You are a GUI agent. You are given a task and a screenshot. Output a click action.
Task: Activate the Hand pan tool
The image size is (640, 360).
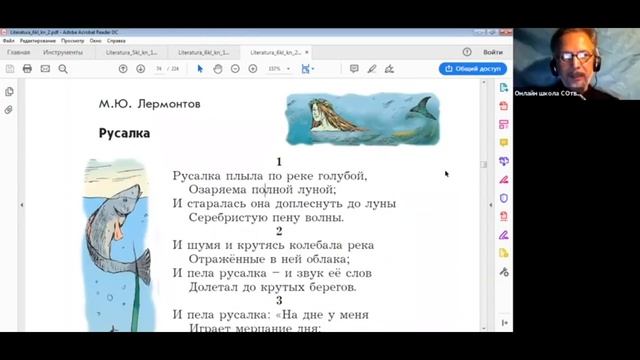click(218, 69)
